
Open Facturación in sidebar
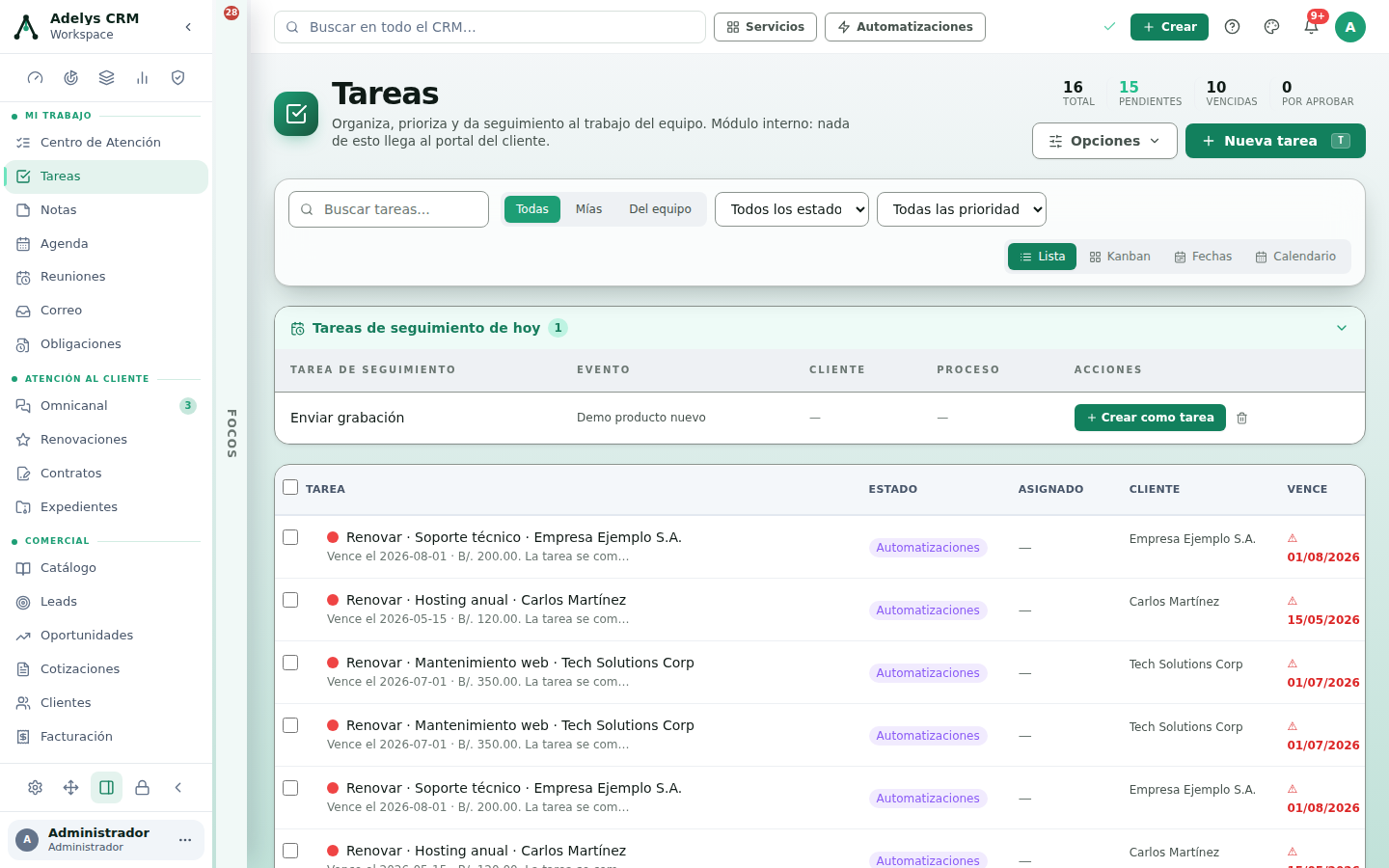click(x=106, y=737)
